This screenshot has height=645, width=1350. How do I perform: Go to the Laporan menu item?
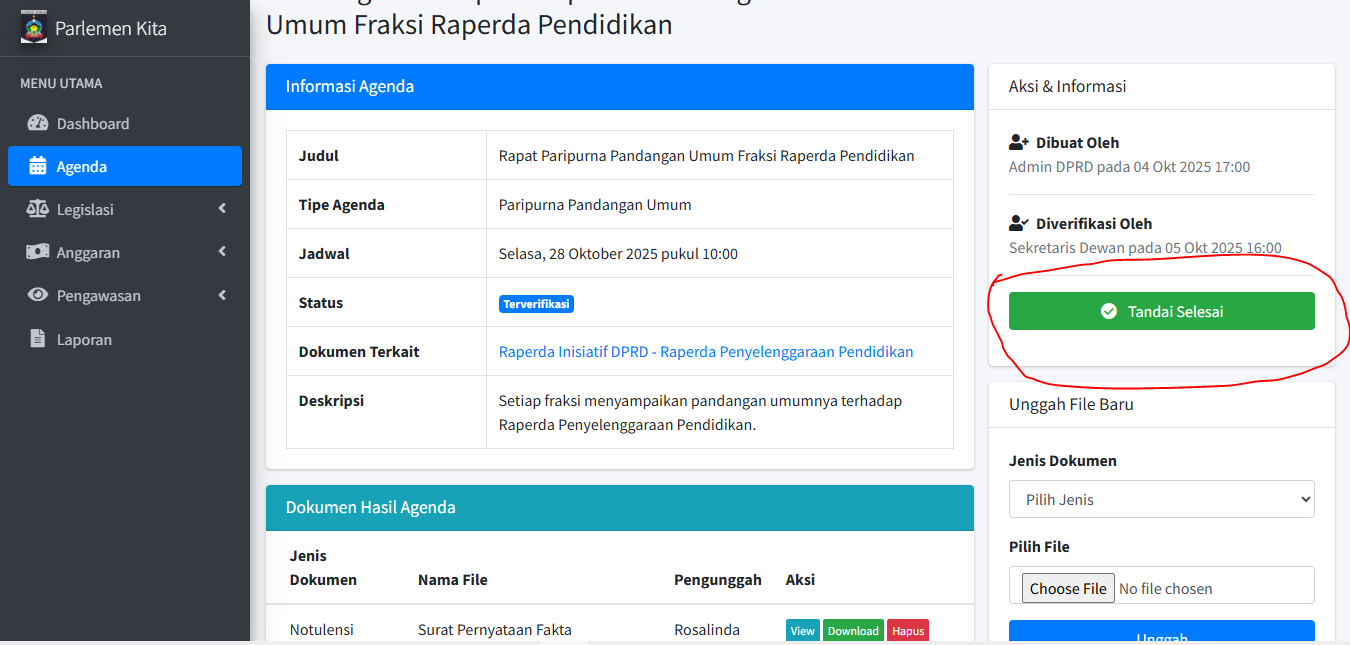point(84,340)
